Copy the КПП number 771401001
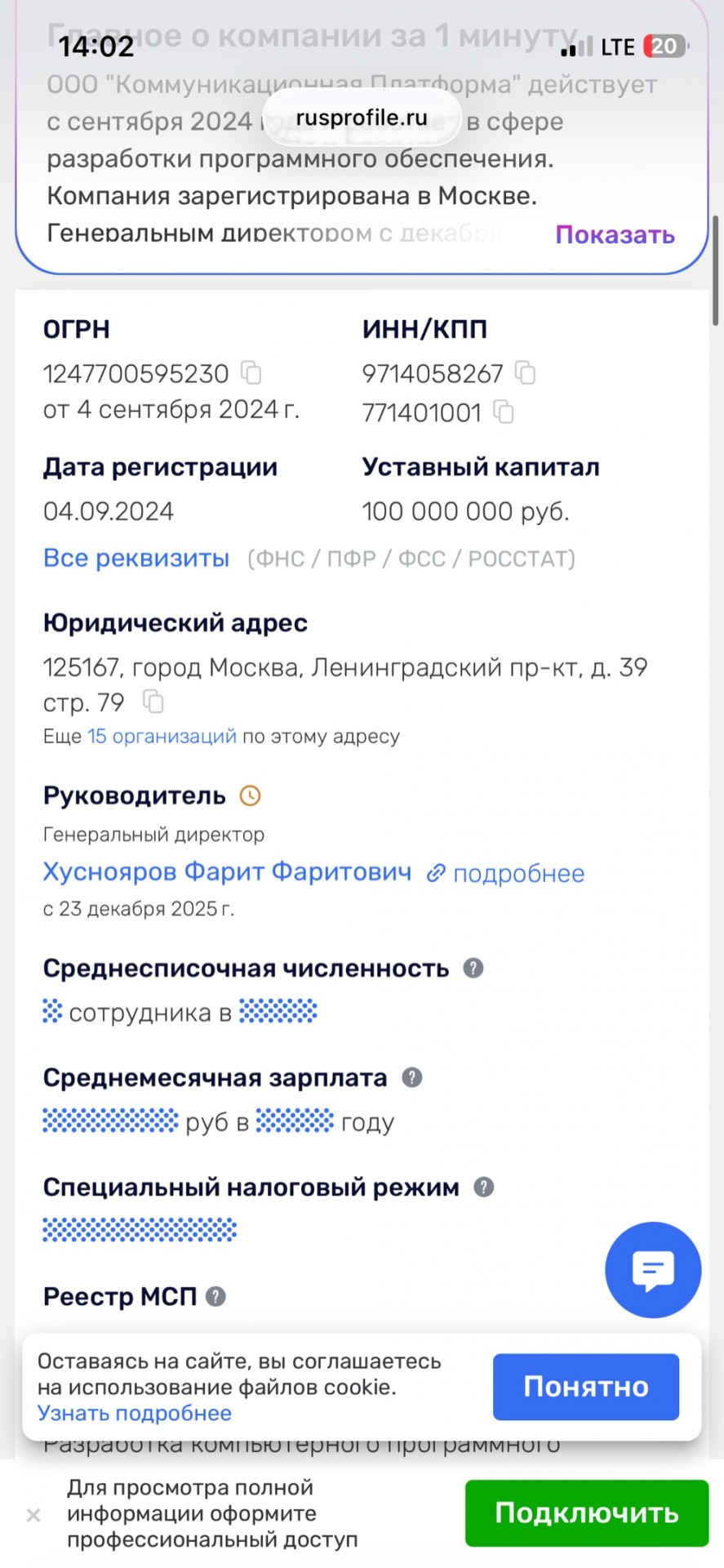The width and height of the screenshot is (724, 1568). point(504,412)
